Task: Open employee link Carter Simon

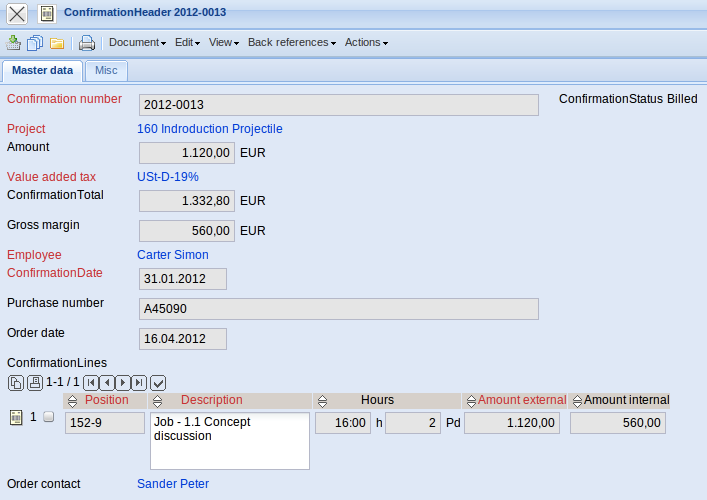Action: click(x=173, y=255)
